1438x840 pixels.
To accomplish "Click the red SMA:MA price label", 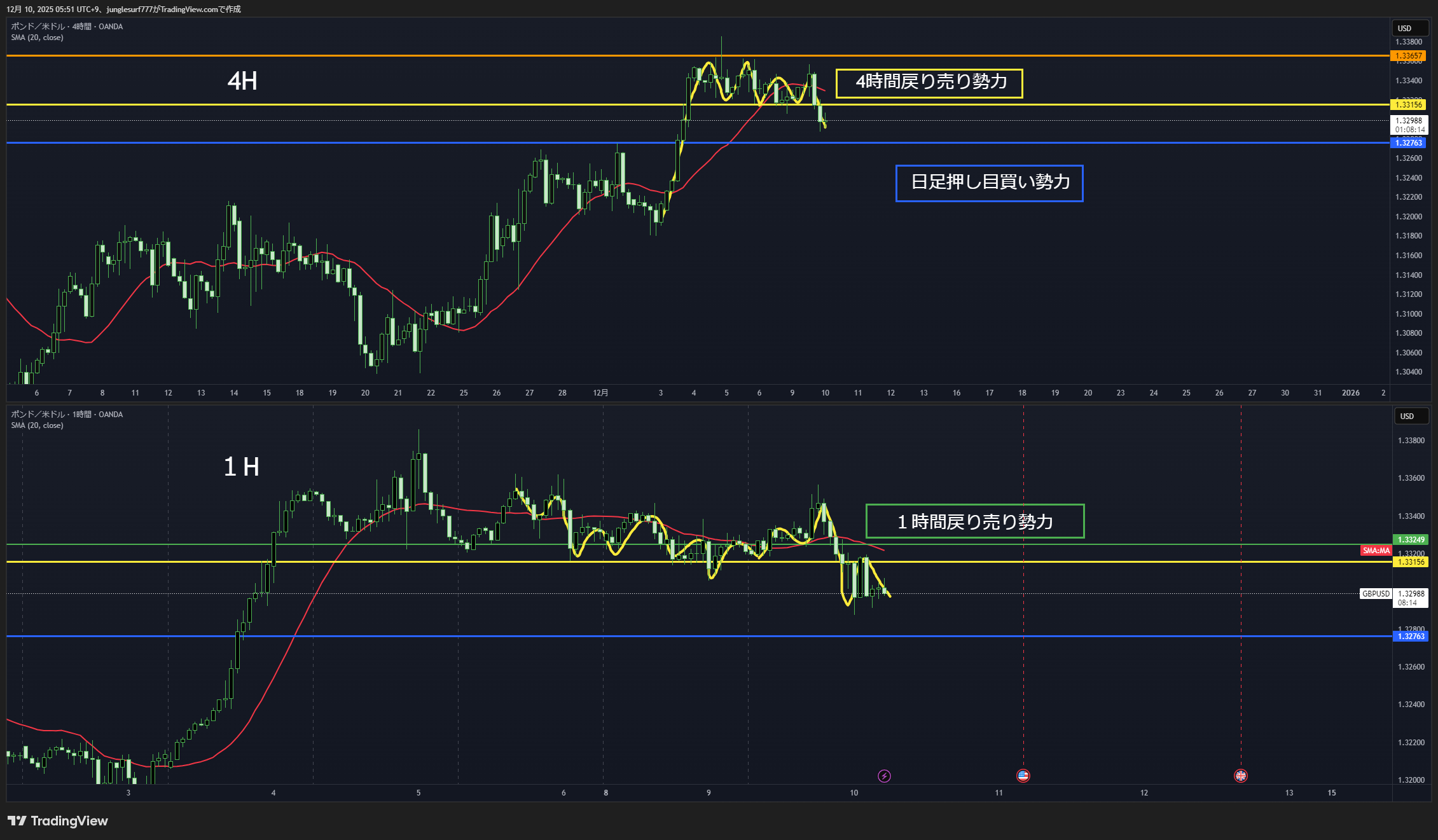I will (x=1376, y=551).
